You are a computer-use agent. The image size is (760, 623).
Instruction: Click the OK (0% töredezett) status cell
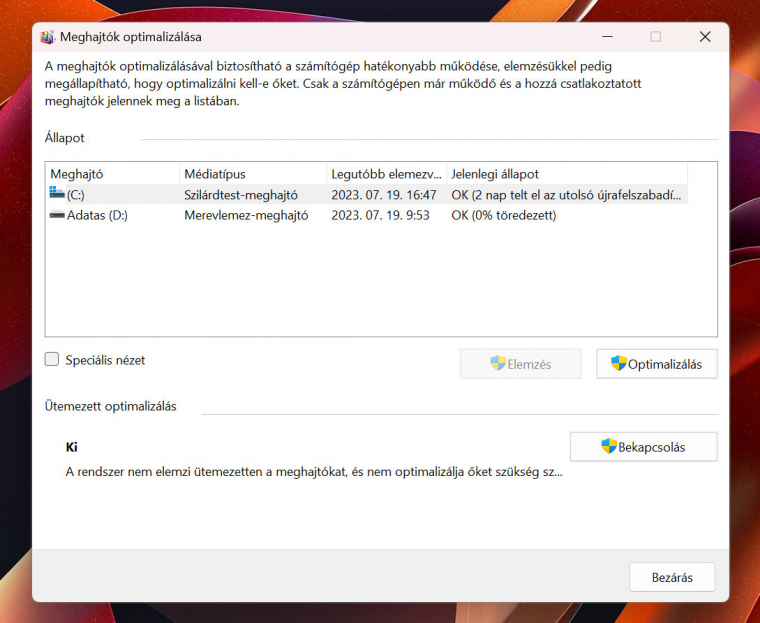tap(503, 215)
